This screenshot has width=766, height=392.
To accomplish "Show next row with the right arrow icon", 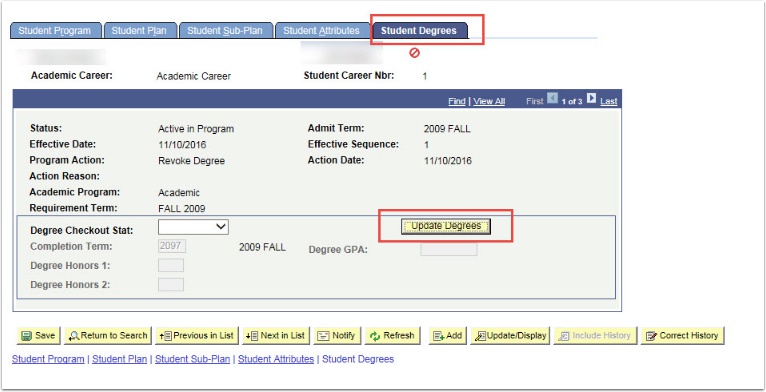I will [591, 98].
